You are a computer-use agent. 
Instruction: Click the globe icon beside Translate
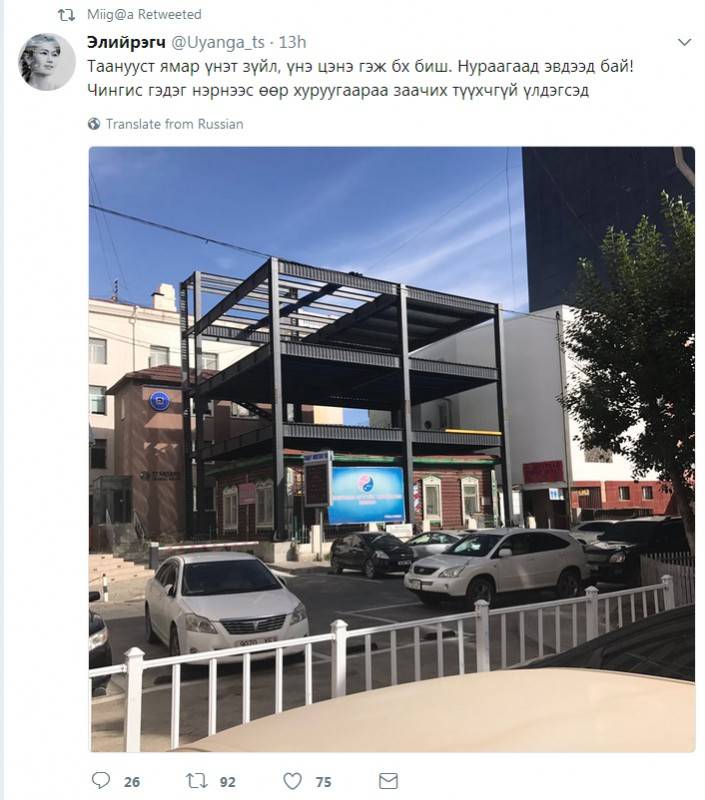point(94,123)
